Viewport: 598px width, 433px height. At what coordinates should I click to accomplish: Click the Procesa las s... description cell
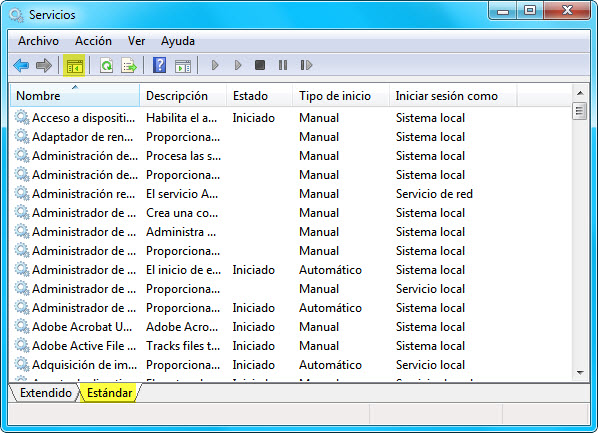tap(183, 156)
